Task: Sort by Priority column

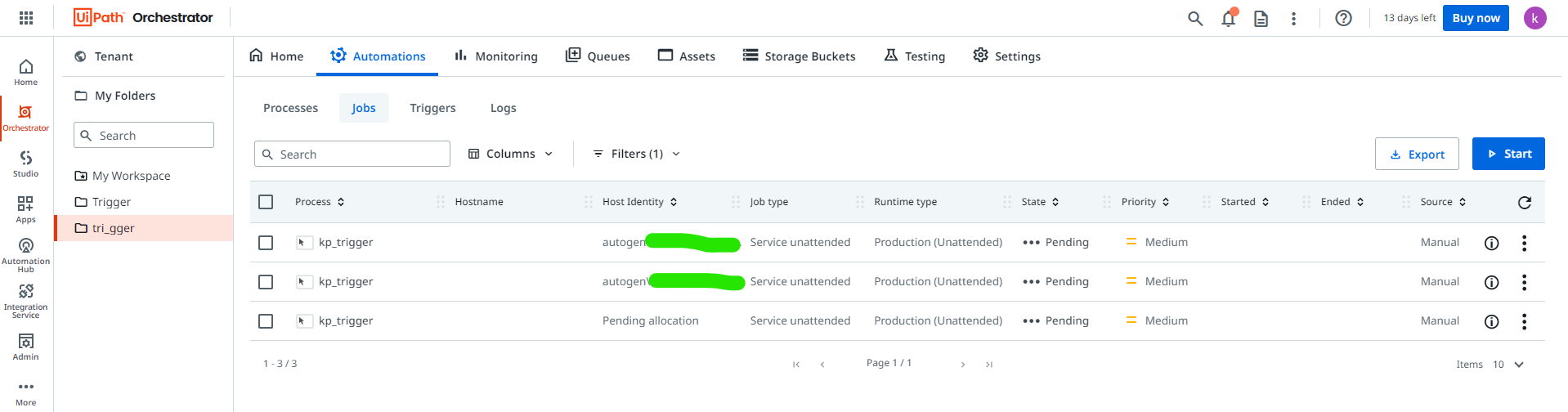Action: [1145, 202]
